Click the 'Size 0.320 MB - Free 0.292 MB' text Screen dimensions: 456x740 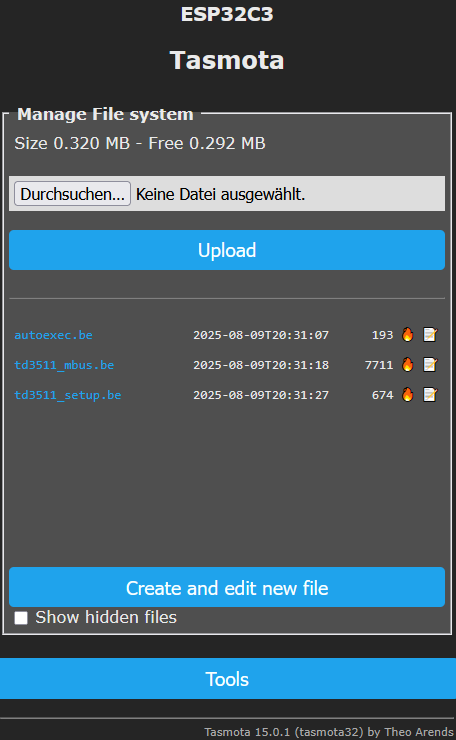pos(140,143)
